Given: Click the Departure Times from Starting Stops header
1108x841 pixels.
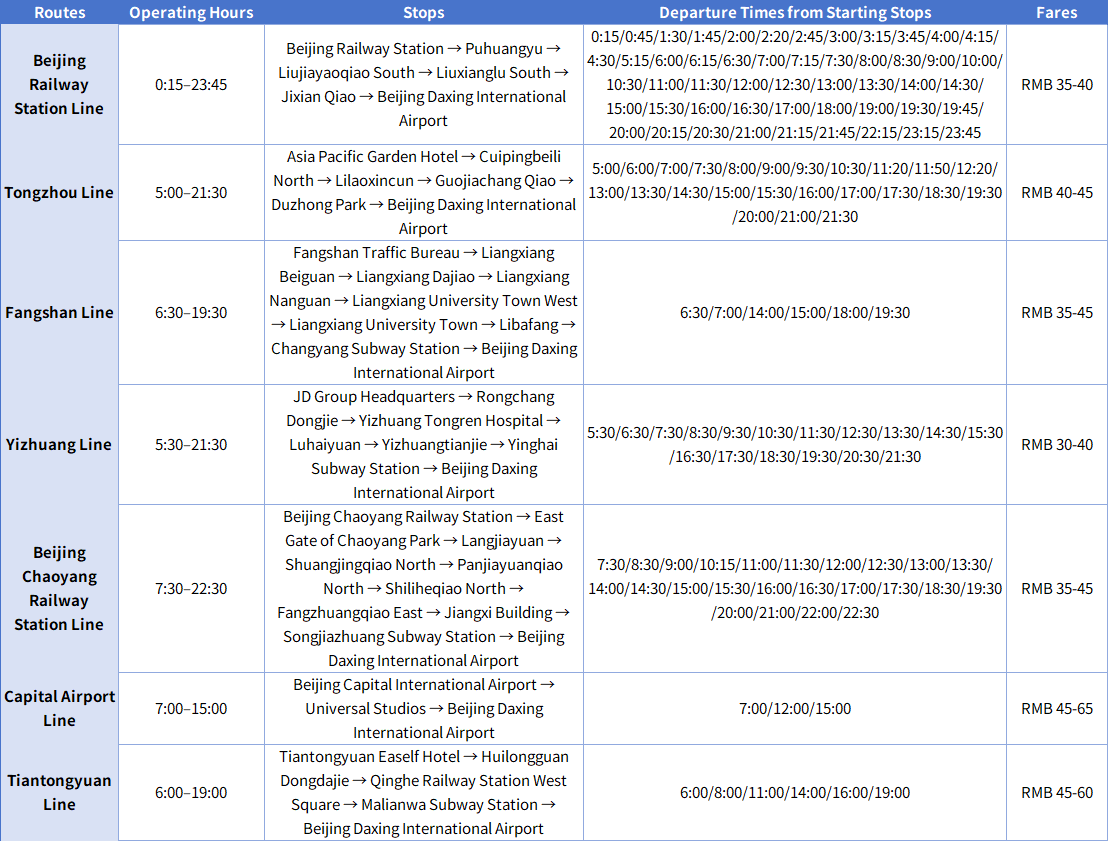Looking at the screenshot, I should (x=795, y=12).
